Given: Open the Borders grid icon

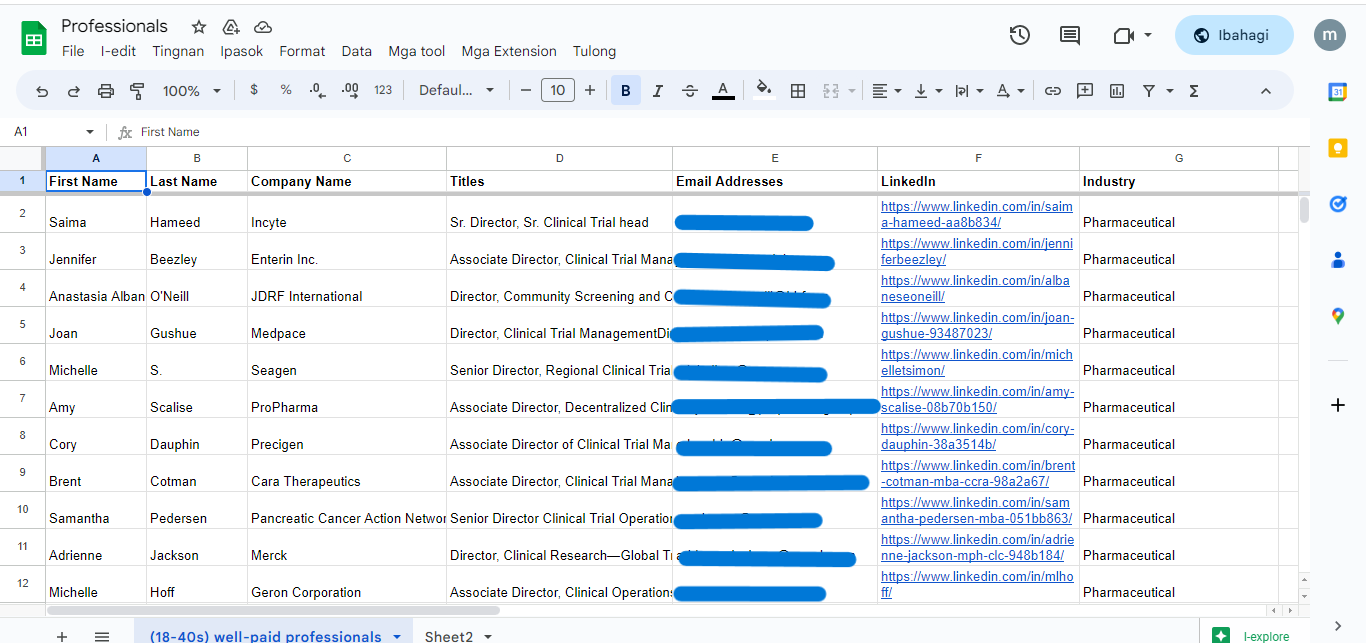Looking at the screenshot, I should coord(797,91).
